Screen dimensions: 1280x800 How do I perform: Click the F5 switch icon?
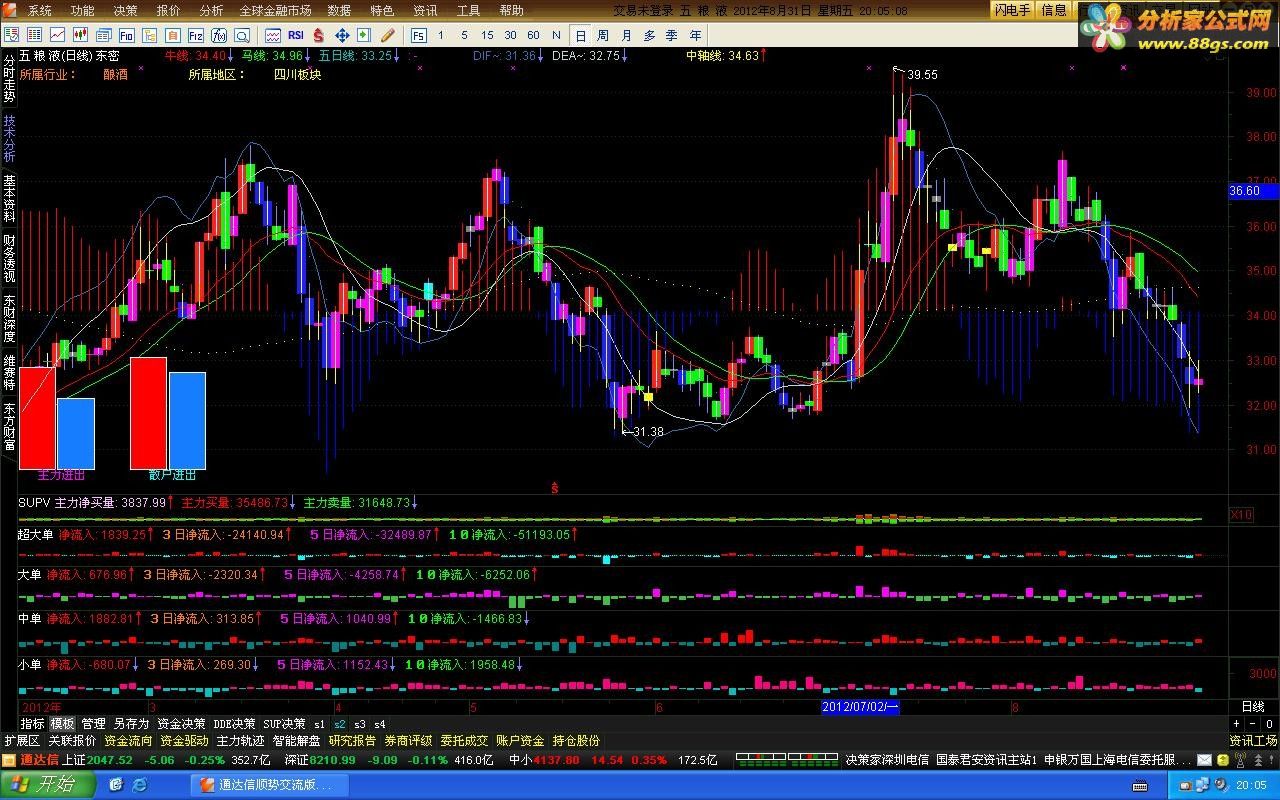pos(418,35)
